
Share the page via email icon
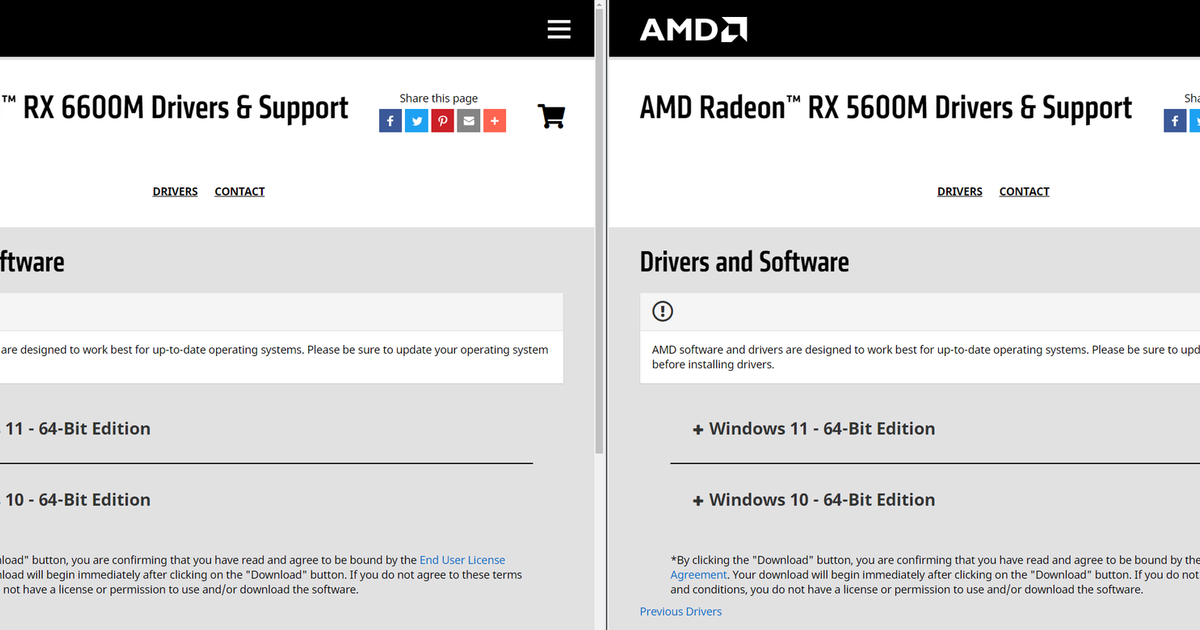coord(469,121)
